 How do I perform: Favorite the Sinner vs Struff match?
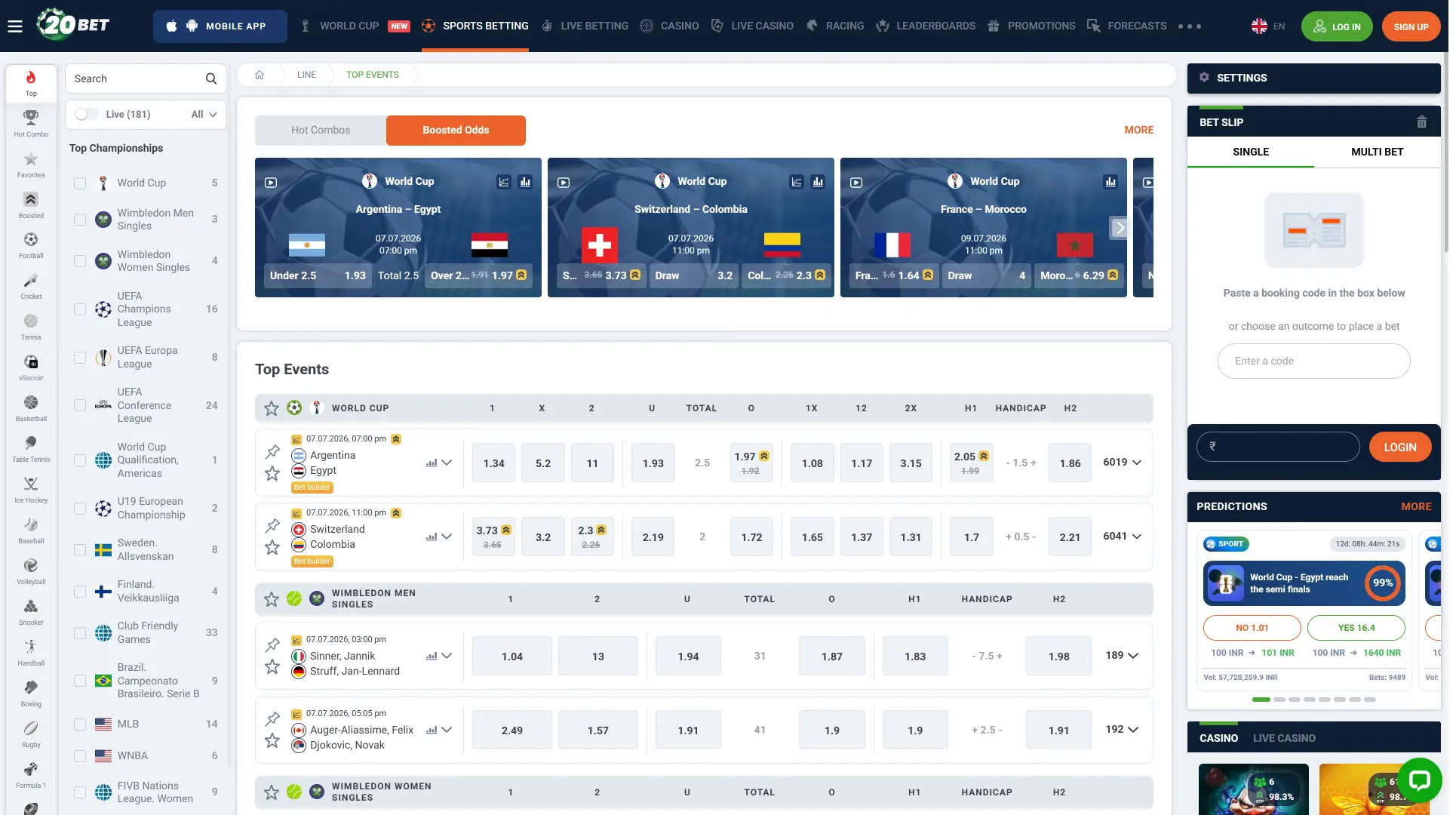272,667
